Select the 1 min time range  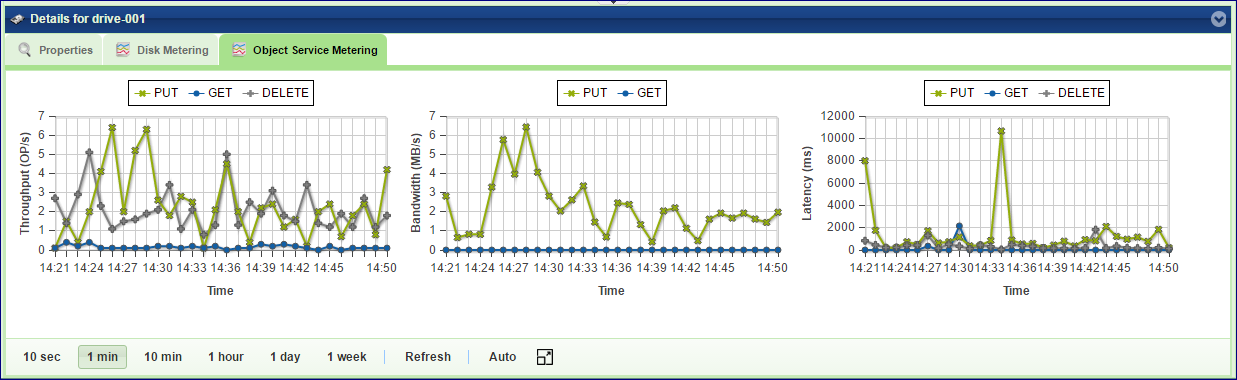pyautogui.click(x=103, y=357)
